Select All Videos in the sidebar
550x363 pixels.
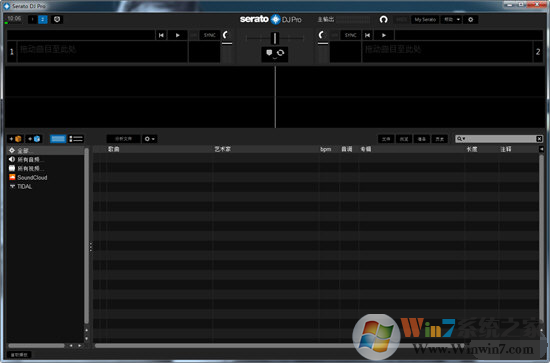[x=45, y=168]
